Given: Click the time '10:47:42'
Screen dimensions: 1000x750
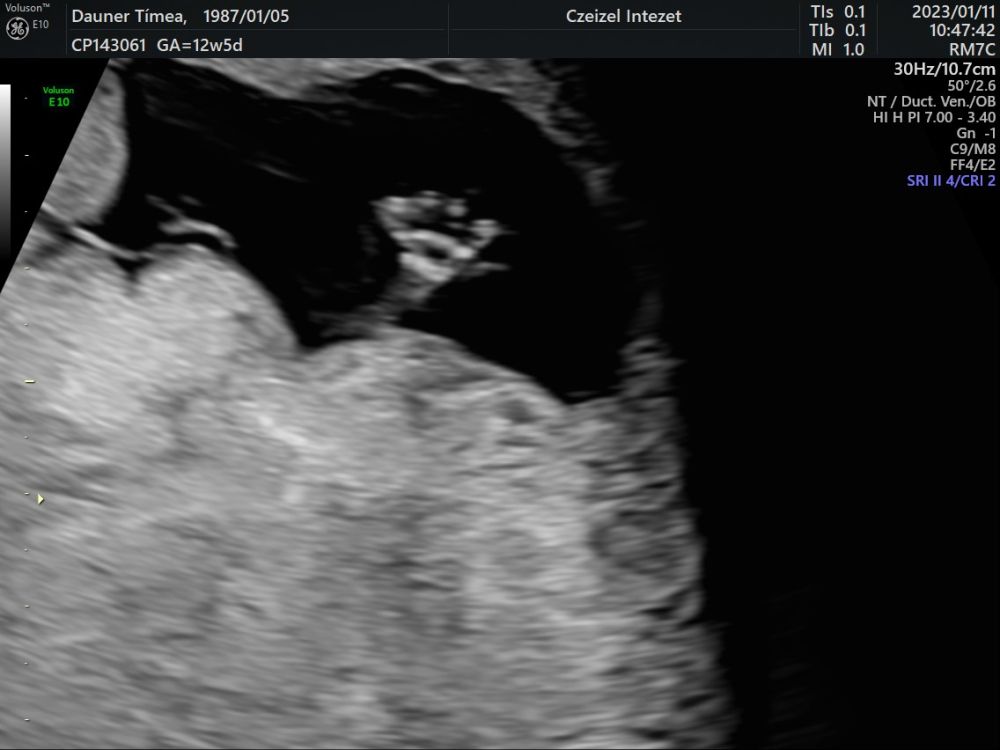Looking at the screenshot, I should 962,30.
